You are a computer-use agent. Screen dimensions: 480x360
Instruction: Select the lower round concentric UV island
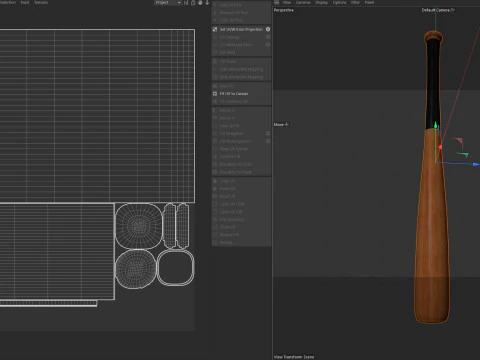(x=136, y=269)
